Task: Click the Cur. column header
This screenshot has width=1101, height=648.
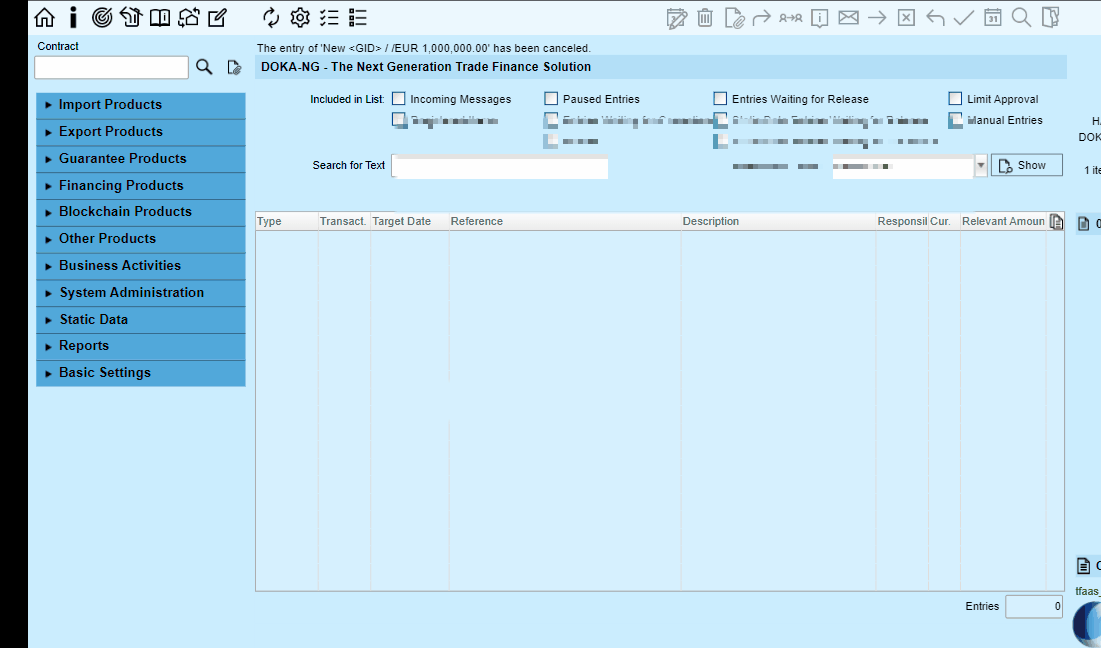Action: pos(944,221)
